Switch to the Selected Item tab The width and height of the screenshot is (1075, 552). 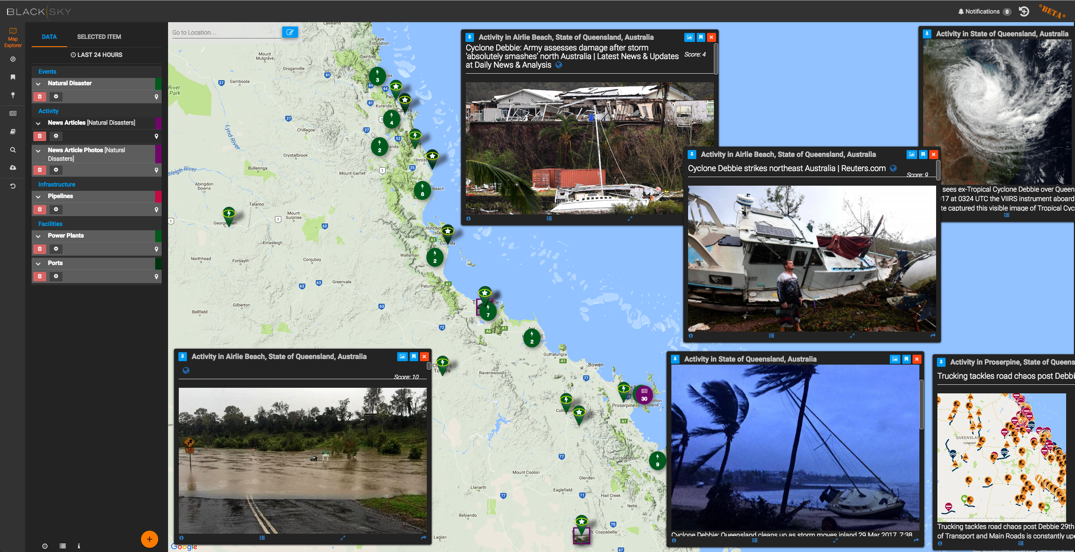(x=99, y=37)
